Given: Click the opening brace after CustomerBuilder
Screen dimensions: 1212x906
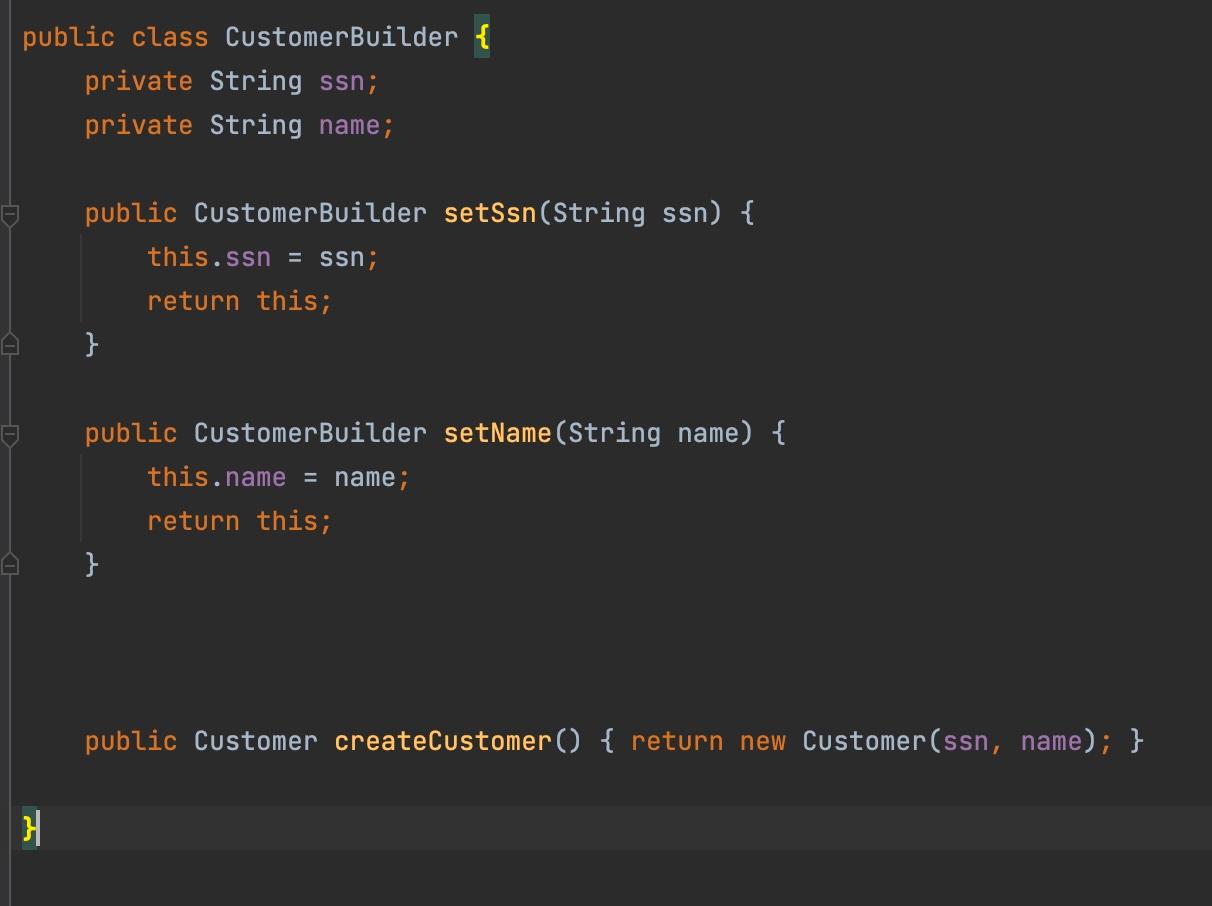Looking at the screenshot, I should [x=480, y=37].
